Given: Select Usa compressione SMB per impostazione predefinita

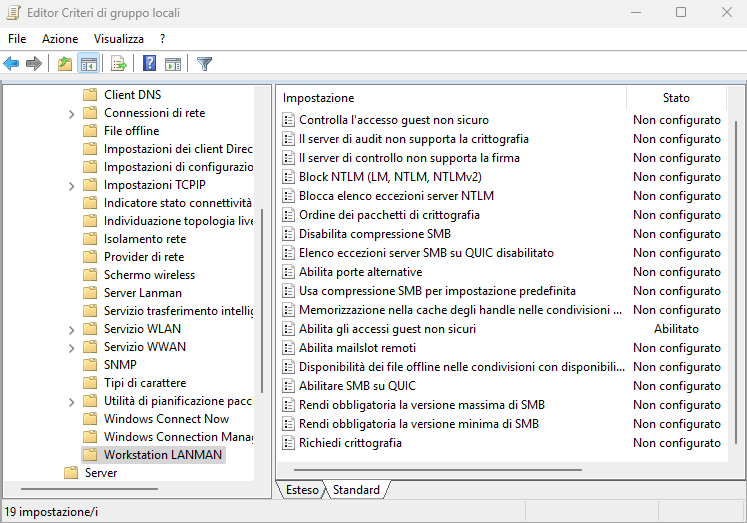Looking at the screenshot, I should coord(437,291).
